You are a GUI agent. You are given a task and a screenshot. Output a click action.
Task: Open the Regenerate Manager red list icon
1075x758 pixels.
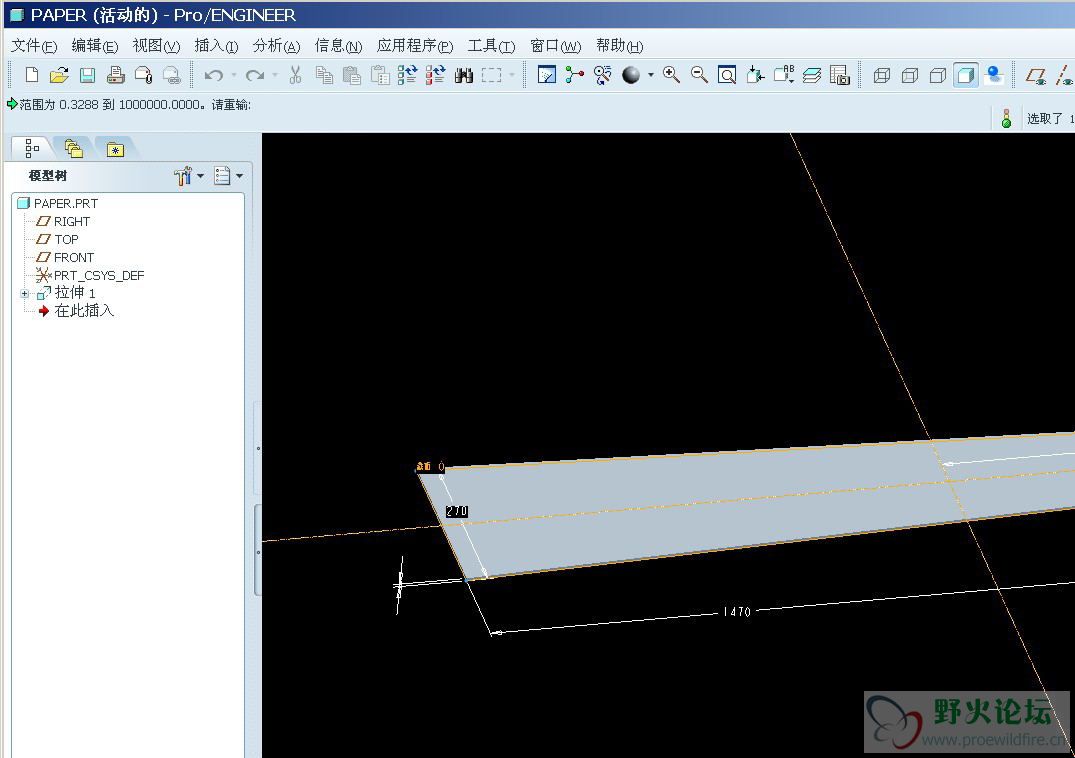click(435, 75)
